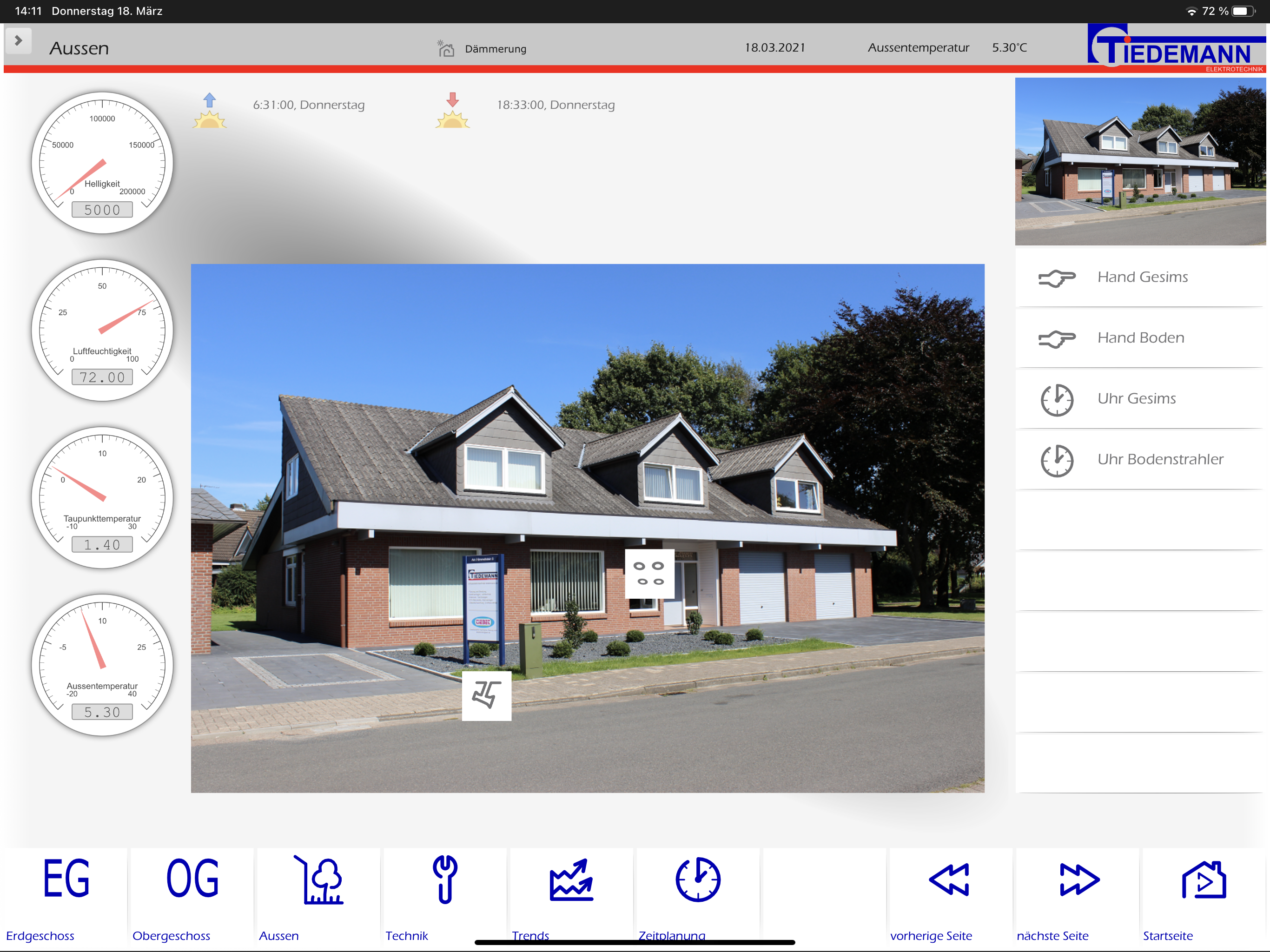Screen dimensions: 1270x952
Task: Open the Helligkeit brightness gauge
Action: pos(102,163)
